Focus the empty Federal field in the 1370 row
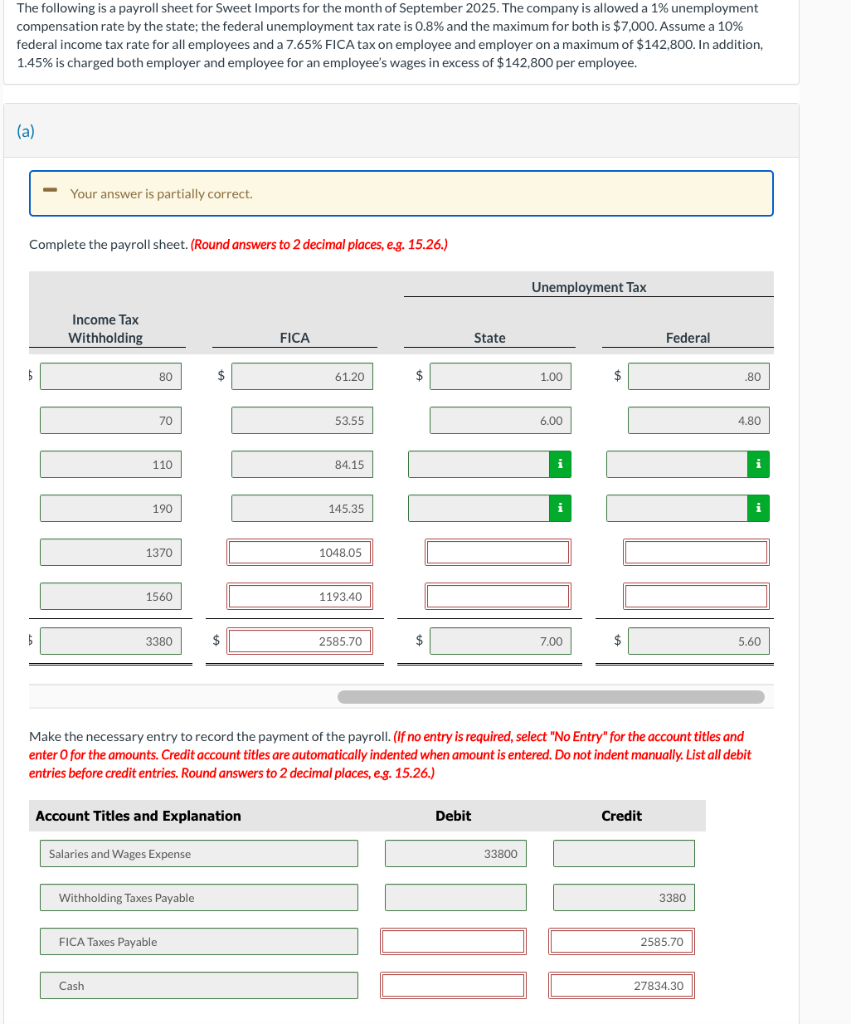The image size is (851, 1024). [x=696, y=552]
